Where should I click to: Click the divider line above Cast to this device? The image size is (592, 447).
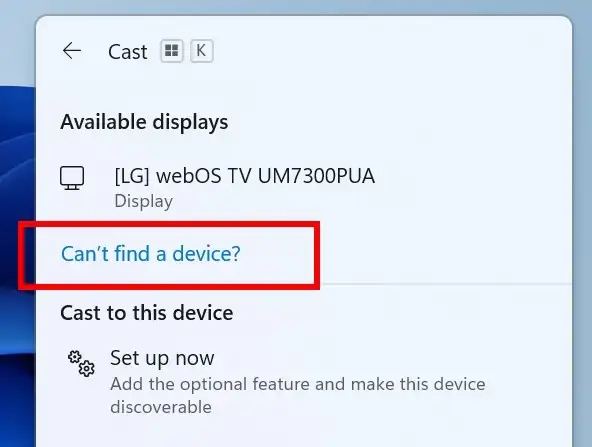pos(446,283)
